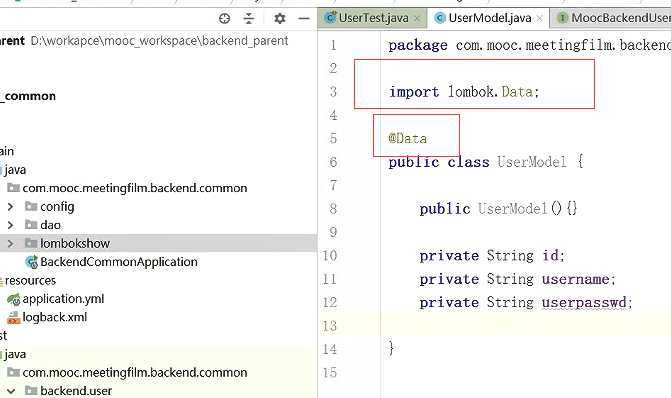671x398 pixels.
Task: Click the locate/scroll-from-source target icon
Action: 224,18
